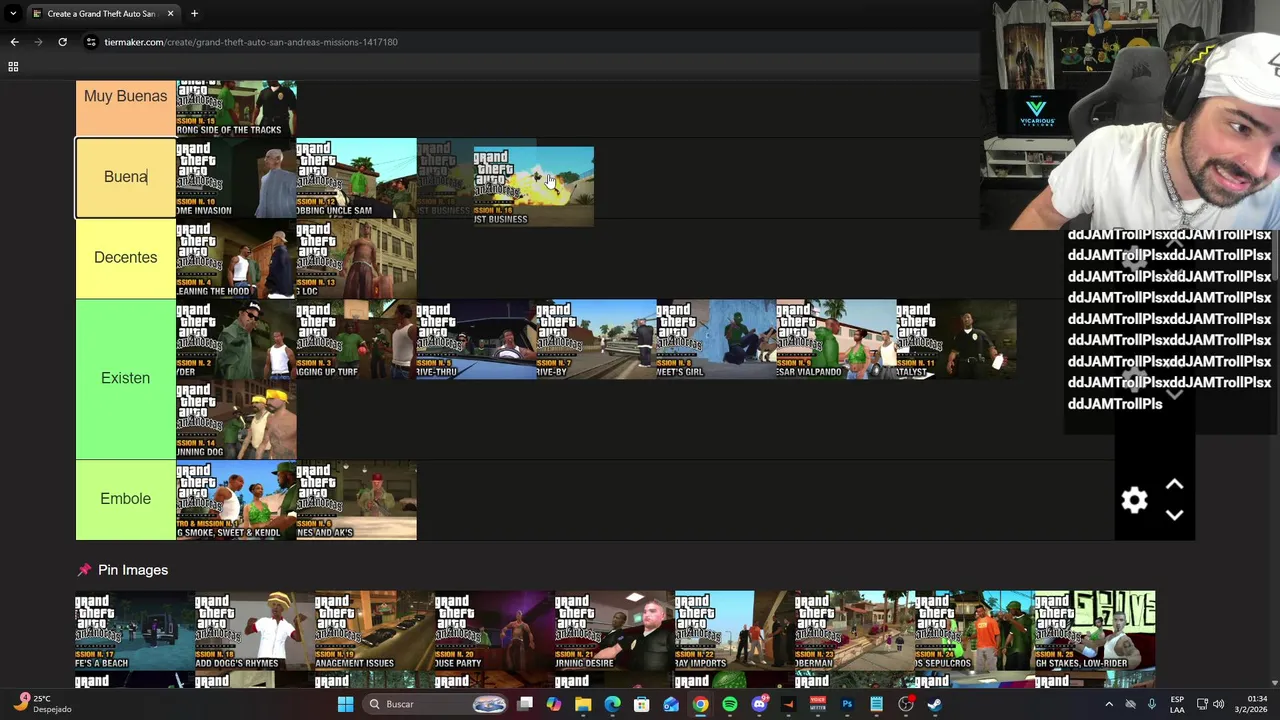Open Google Chrome from the taskbar
The width and height of the screenshot is (1280, 720).
pyautogui.click(x=700, y=704)
